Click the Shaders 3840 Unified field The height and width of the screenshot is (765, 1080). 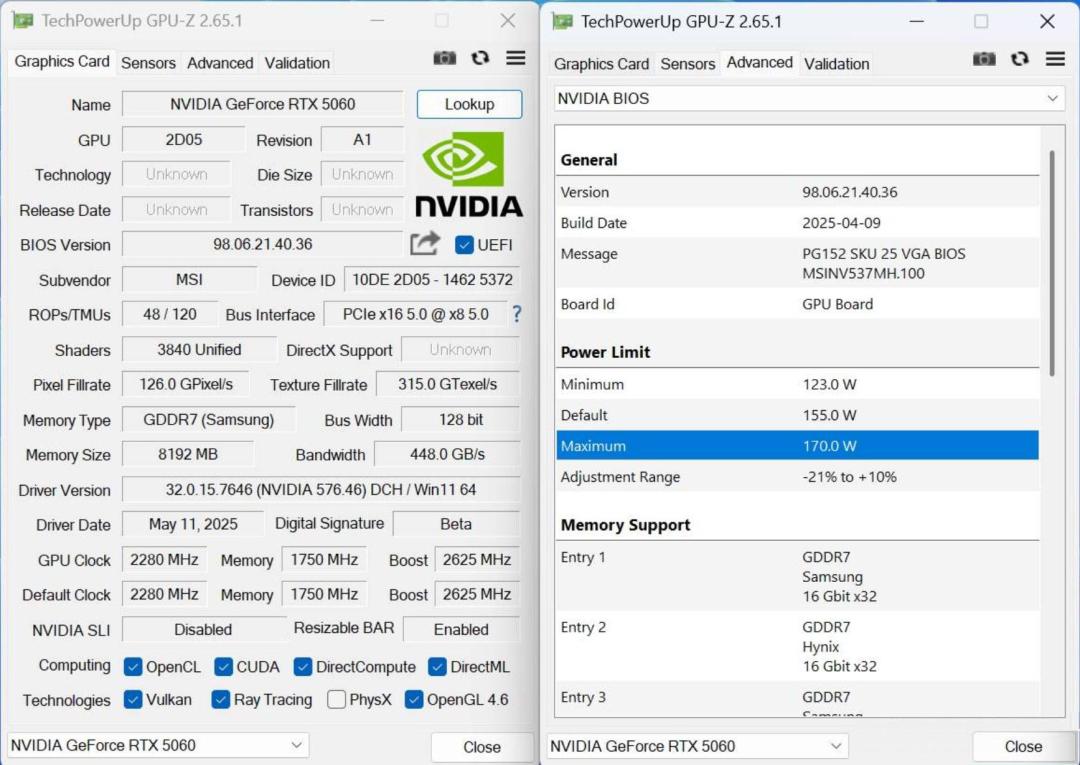pos(199,350)
